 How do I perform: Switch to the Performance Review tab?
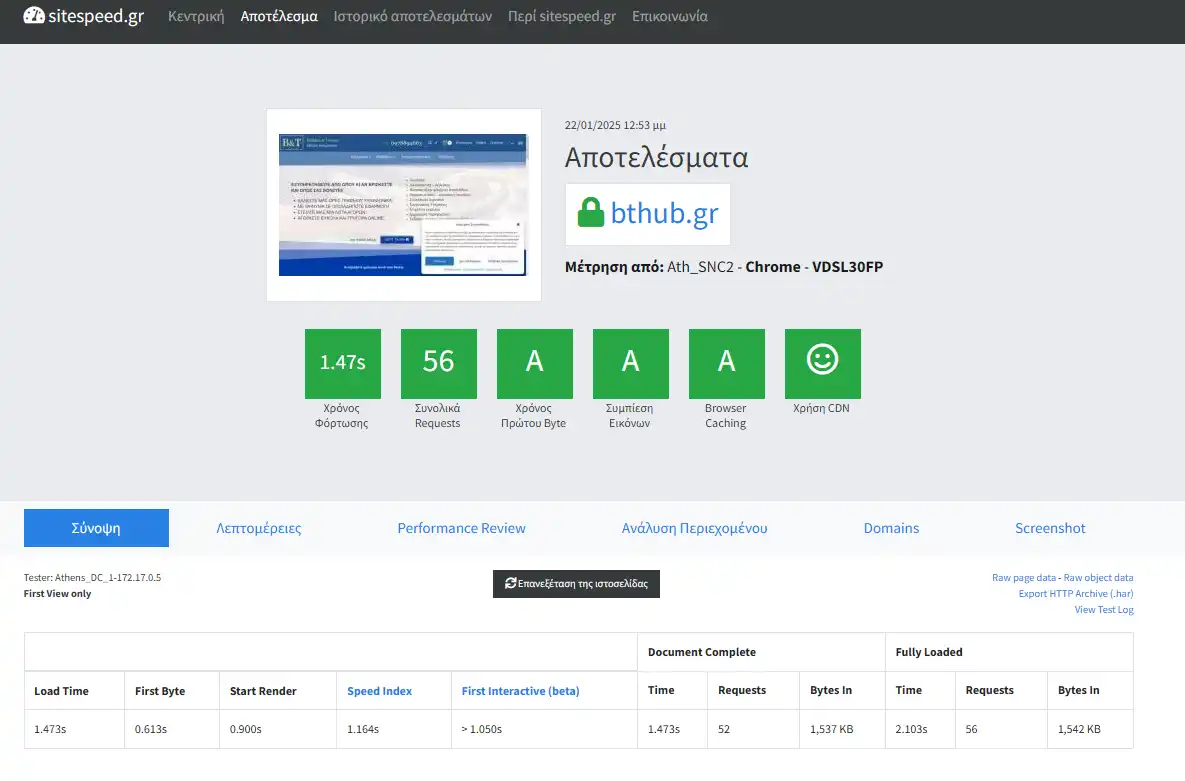point(461,528)
